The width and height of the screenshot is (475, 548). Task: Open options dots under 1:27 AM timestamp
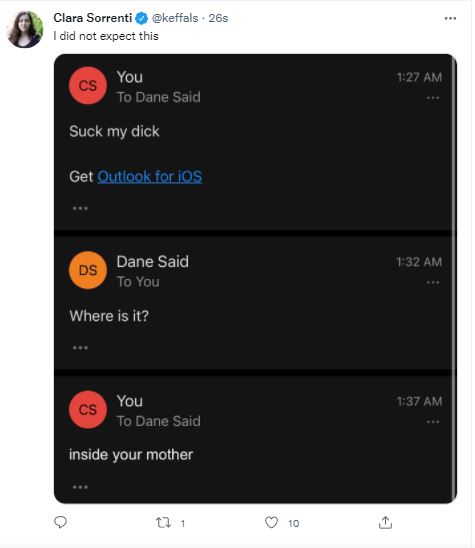click(433, 98)
